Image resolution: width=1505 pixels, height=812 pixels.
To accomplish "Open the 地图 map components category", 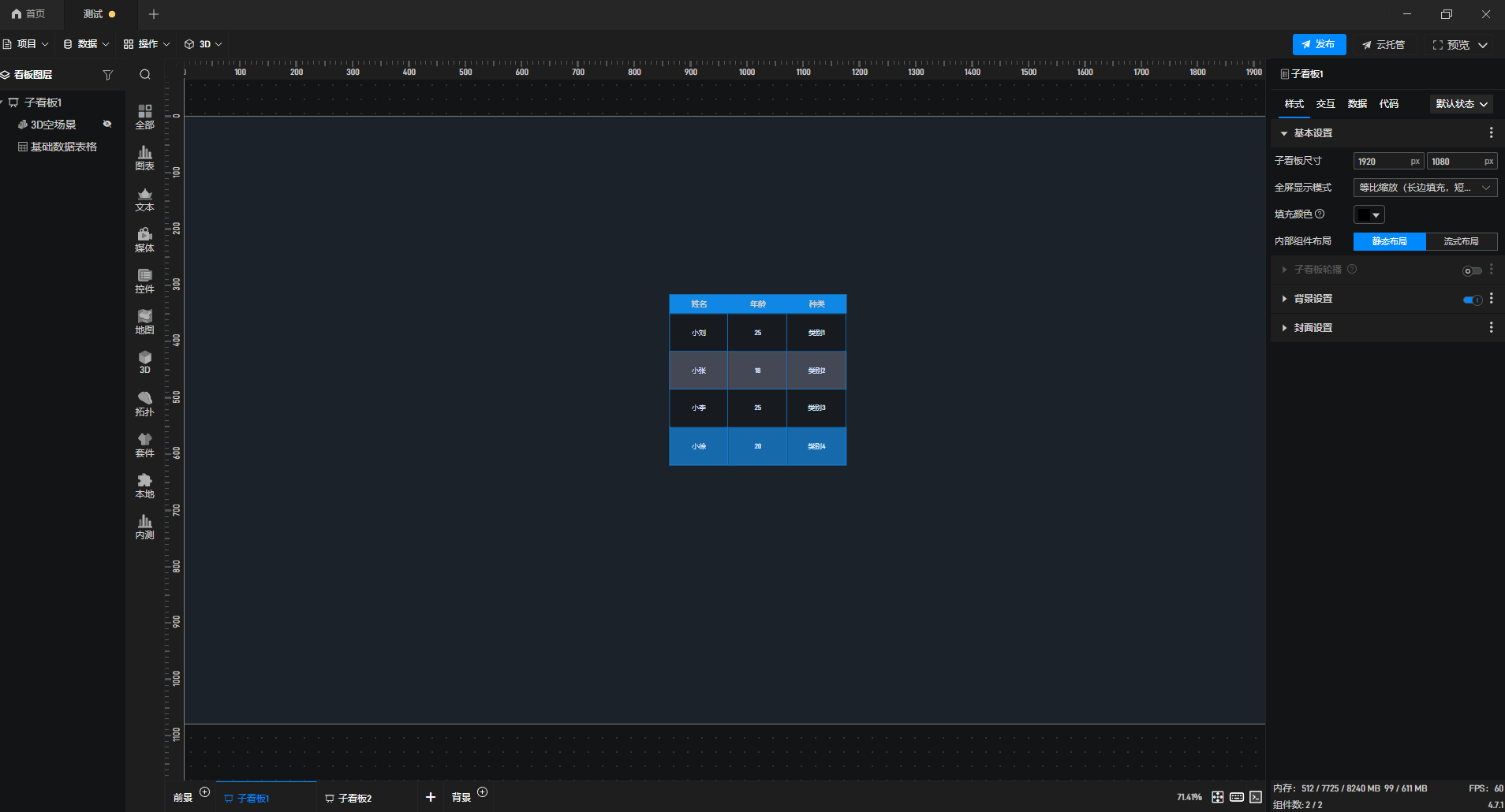I will point(144,322).
